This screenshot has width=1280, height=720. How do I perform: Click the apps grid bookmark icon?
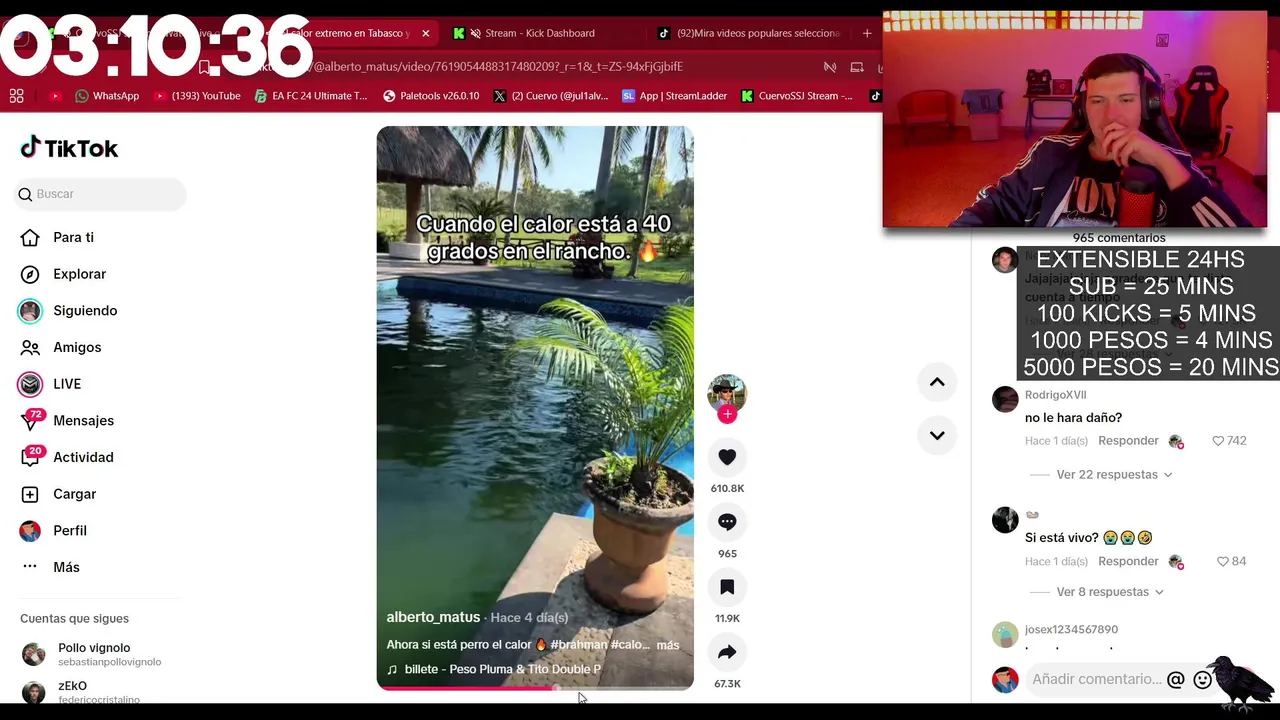tap(16, 96)
